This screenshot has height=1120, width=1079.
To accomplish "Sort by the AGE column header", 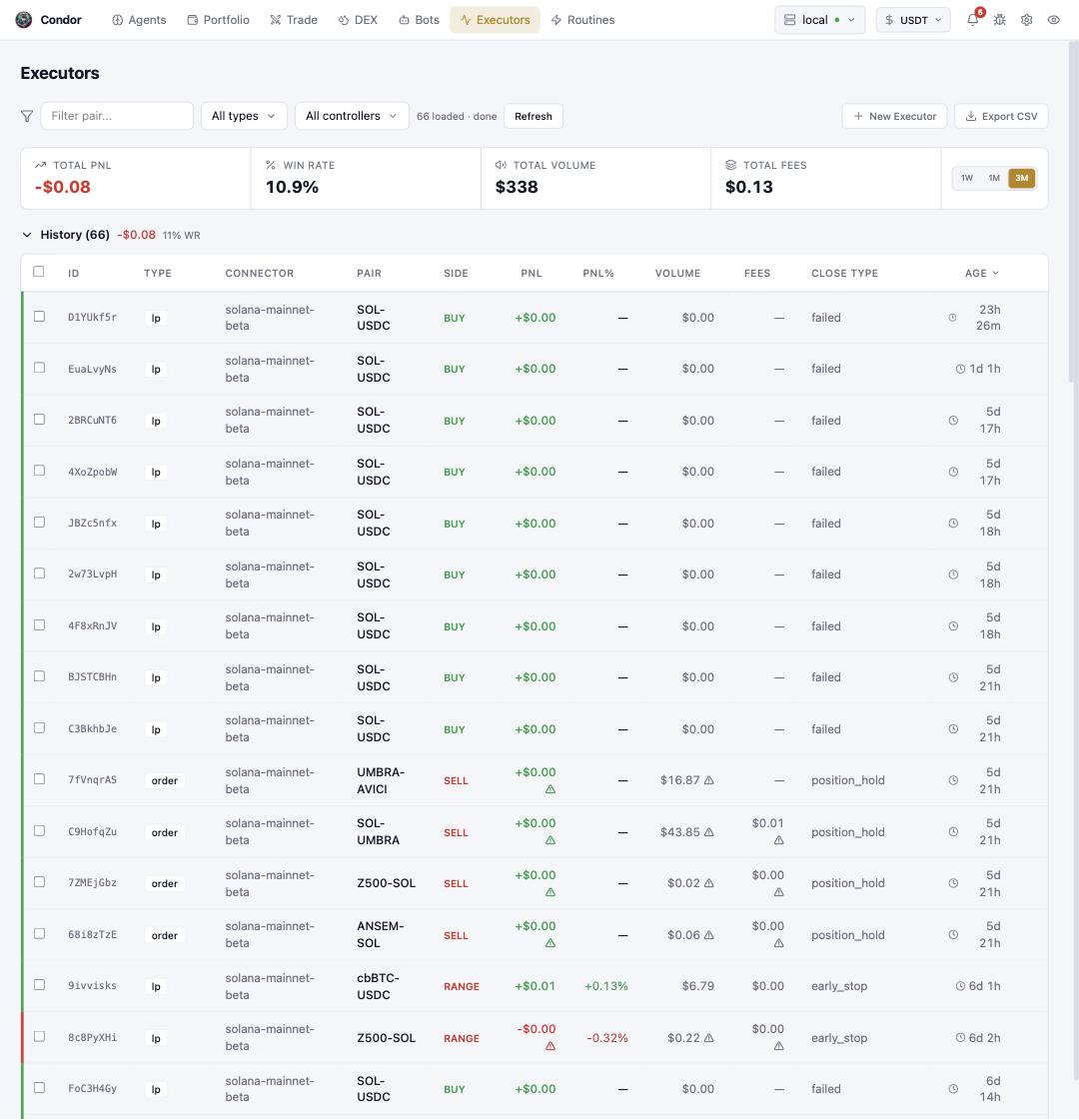I will coord(982,273).
